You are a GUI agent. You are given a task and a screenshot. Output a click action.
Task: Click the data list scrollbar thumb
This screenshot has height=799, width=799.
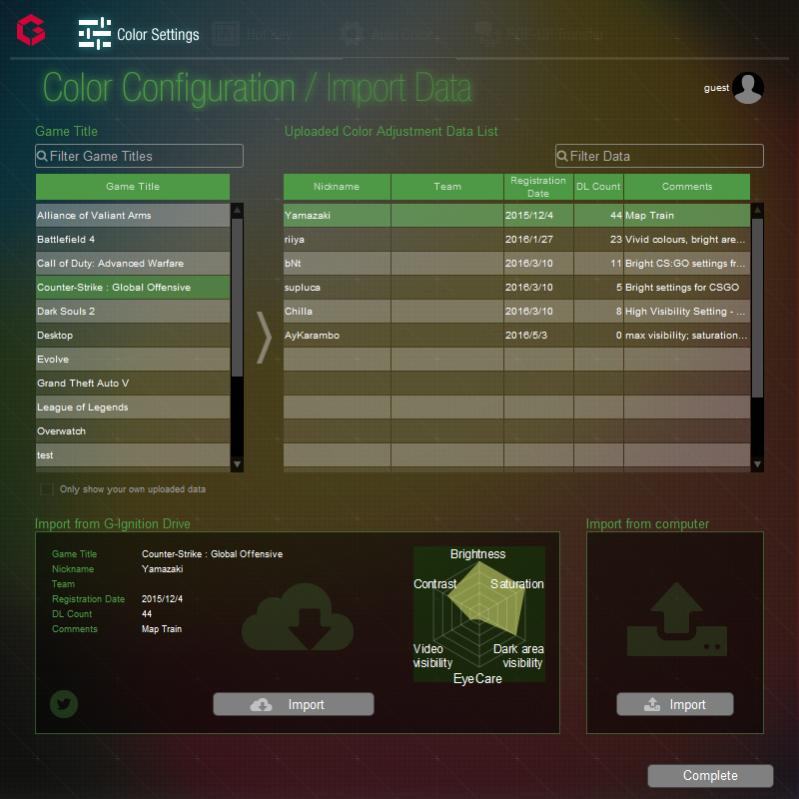click(757, 308)
